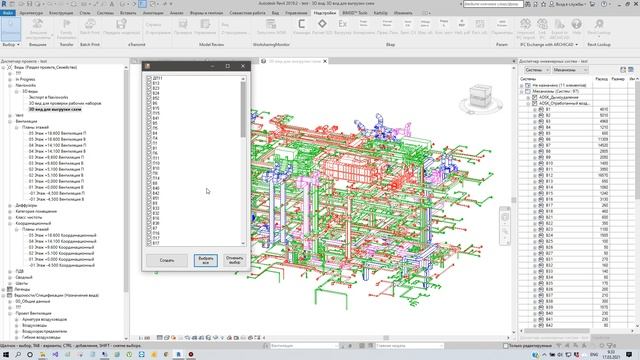Select 3D вид для выгрузки схем in project browser
This screenshot has width=640, height=360.
pyautogui.click(x=55, y=109)
